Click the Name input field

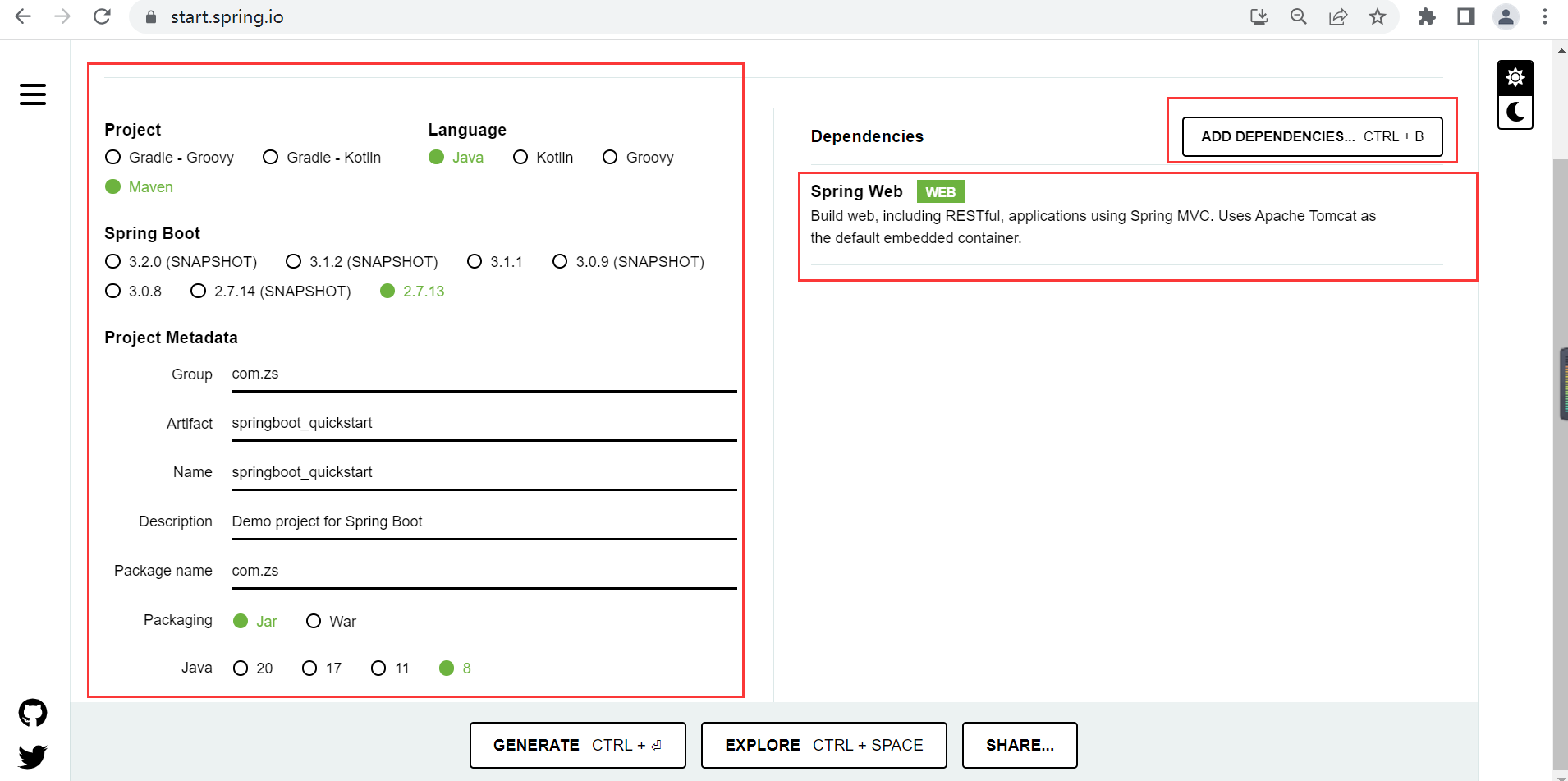click(484, 473)
